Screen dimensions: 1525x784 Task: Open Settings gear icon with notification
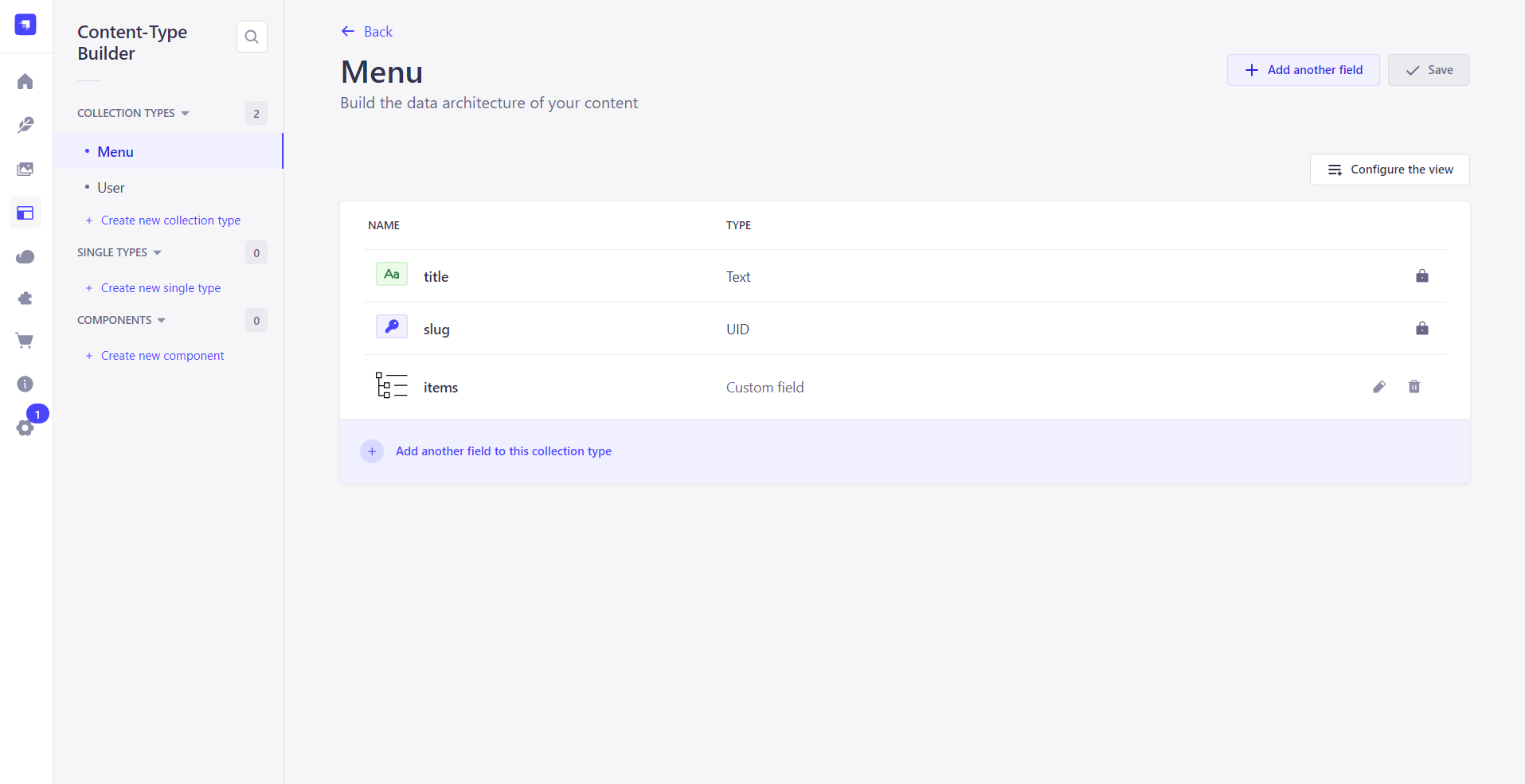(25, 427)
